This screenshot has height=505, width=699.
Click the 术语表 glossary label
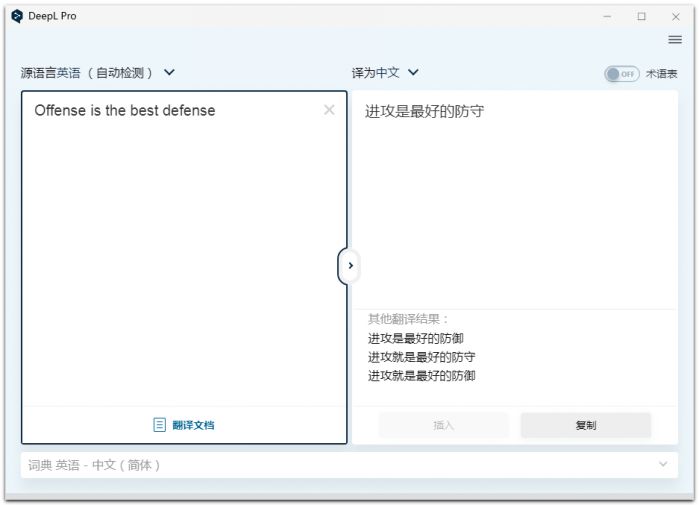[x=661, y=74]
